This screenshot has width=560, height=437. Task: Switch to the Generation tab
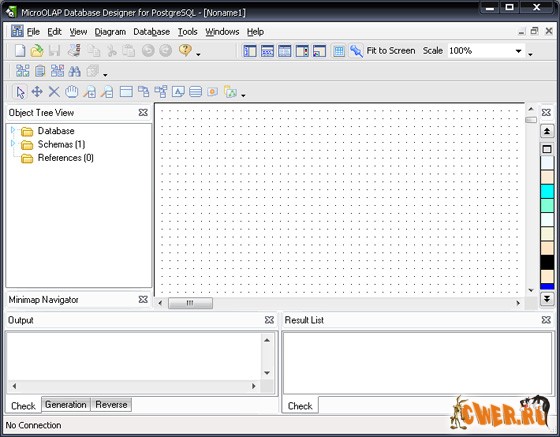pos(66,405)
